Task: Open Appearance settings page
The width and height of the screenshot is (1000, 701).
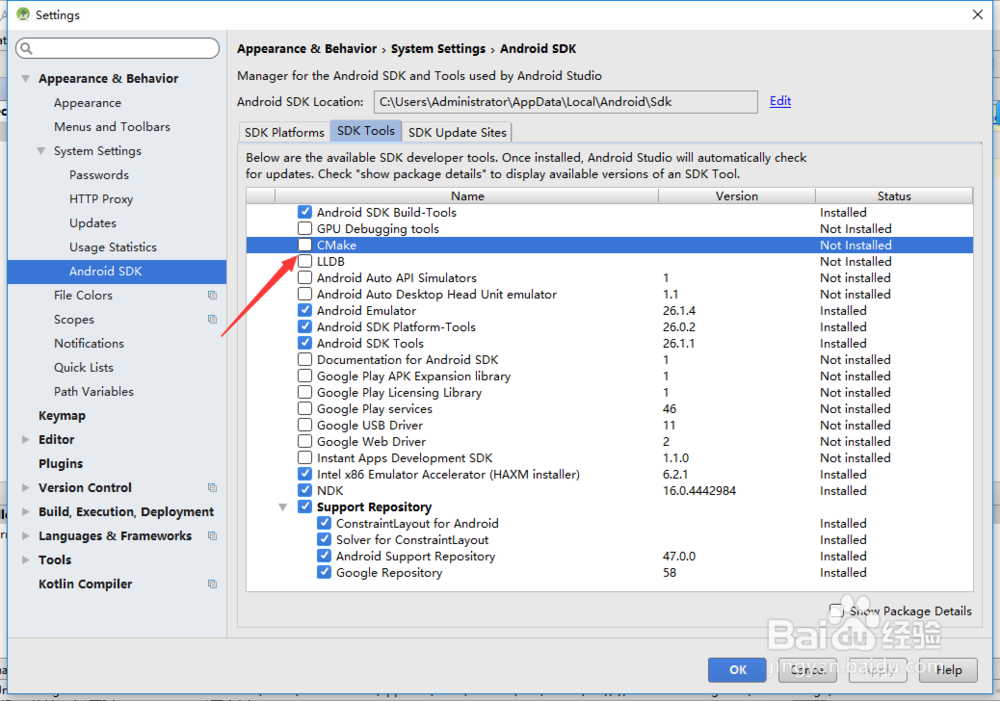Action: tap(87, 103)
